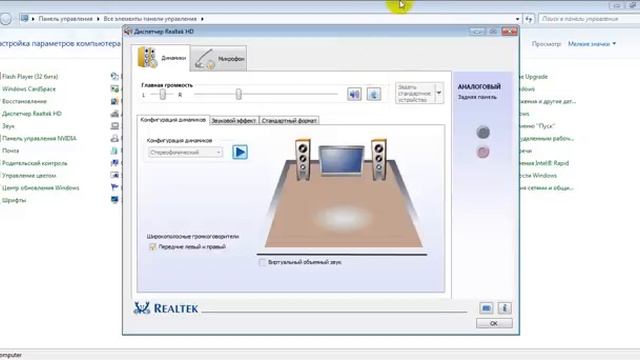Click the speakers icon on Динамики tab
Viewport: 640px width, 360px height.
pyautogui.click(x=147, y=57)
